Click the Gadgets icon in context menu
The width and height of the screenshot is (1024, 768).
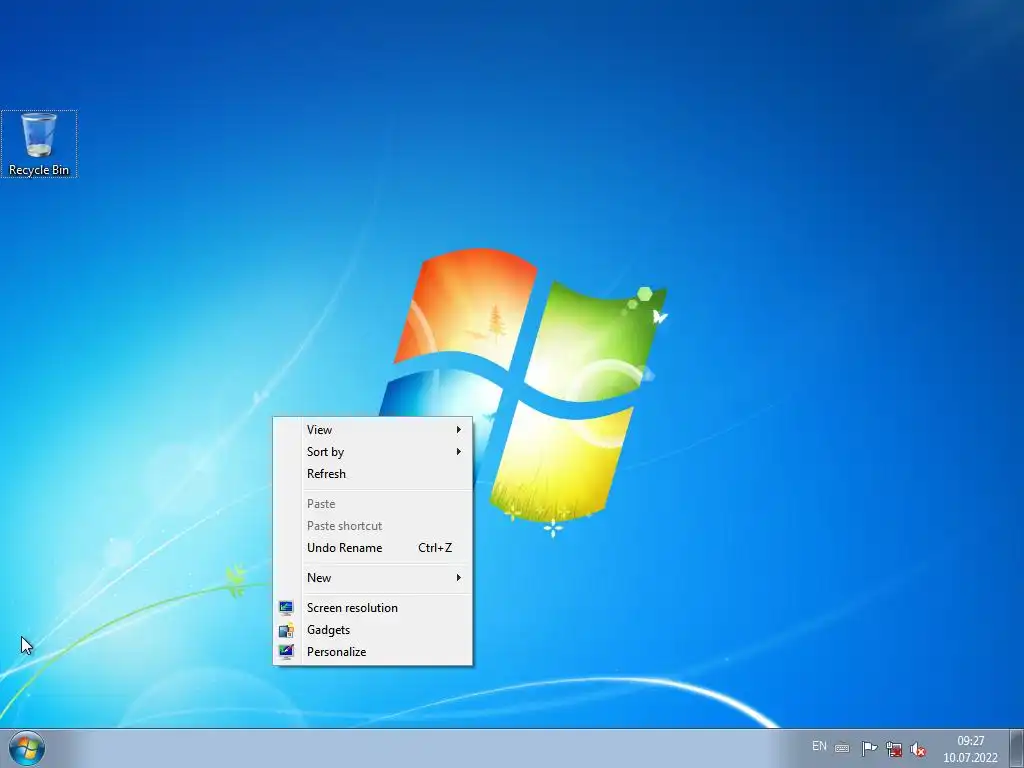tap(286, 630)
